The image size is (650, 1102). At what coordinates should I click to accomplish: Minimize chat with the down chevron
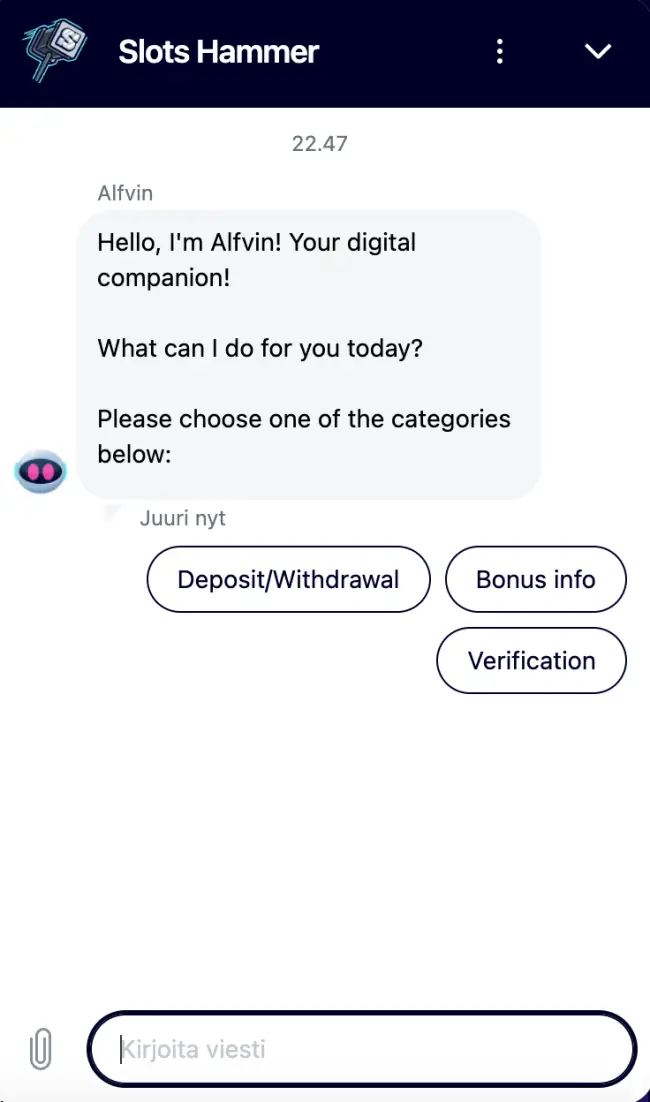tap(598, 51)
